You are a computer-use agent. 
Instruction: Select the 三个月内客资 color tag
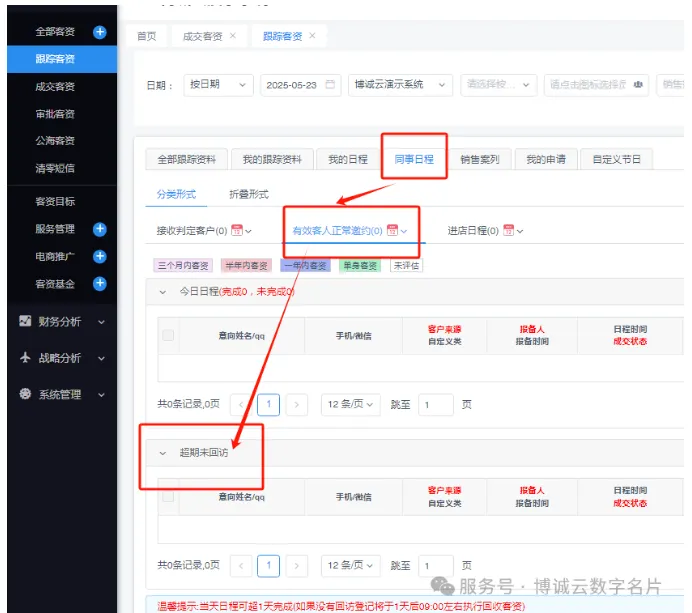[183, 266]
